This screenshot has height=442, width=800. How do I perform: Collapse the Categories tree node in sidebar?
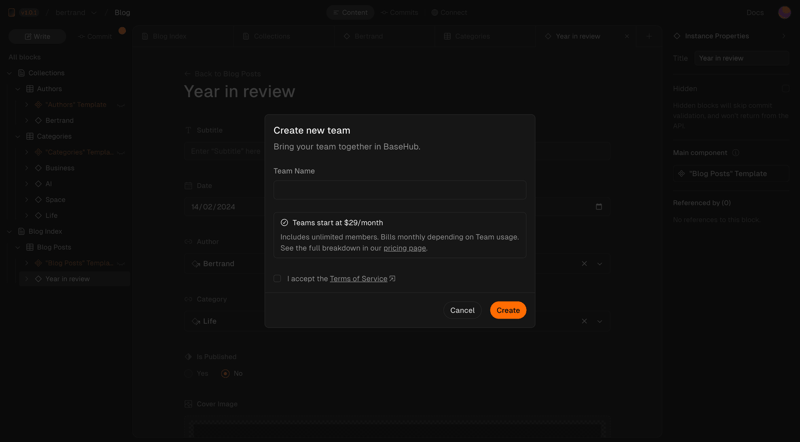(x=18, y=136)
